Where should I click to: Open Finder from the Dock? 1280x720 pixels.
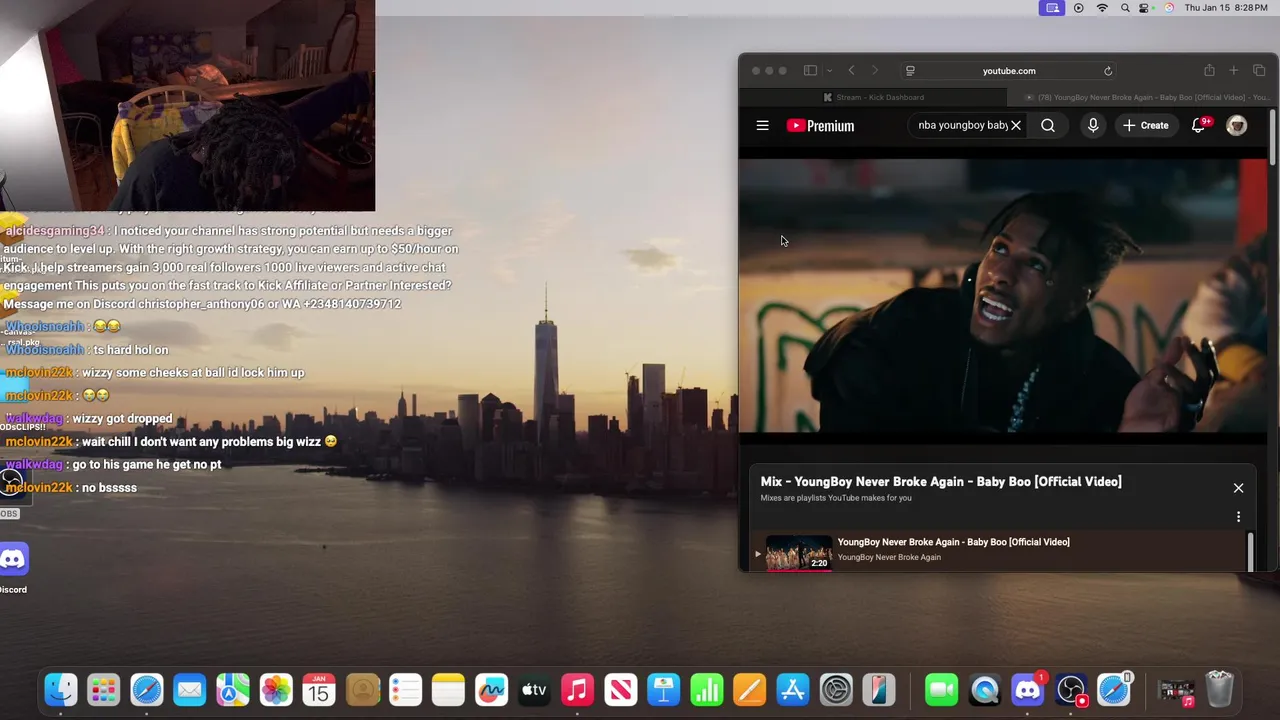click(x=61, y=690)
